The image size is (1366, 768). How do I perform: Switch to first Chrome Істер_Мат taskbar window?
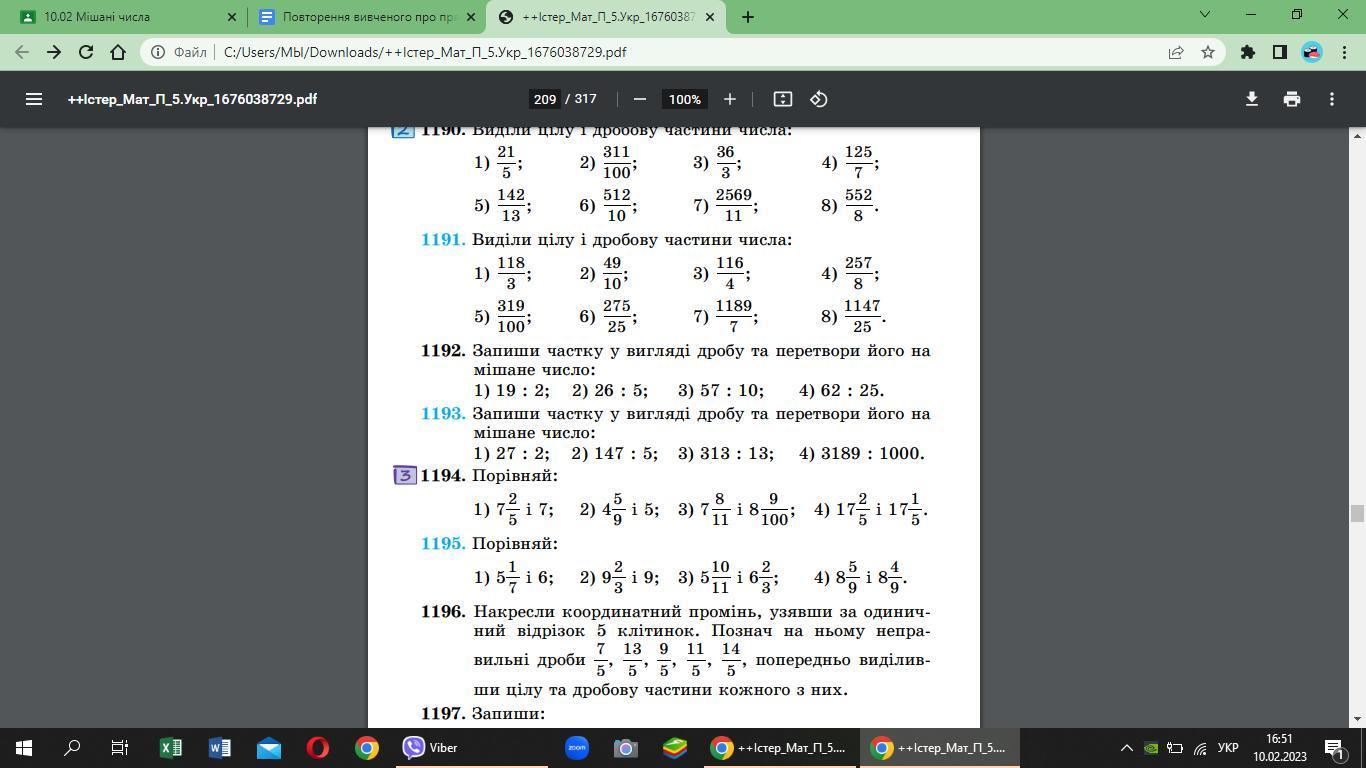point(777,747)
